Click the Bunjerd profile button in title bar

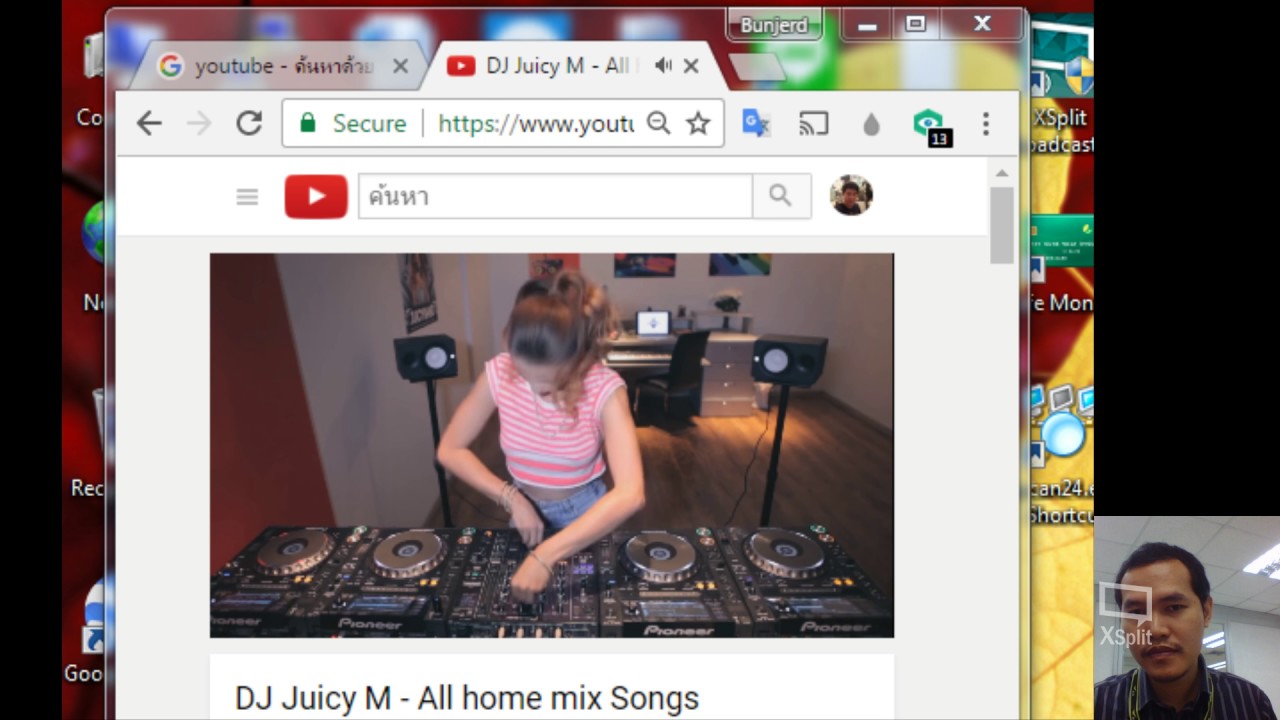[774, 25]
